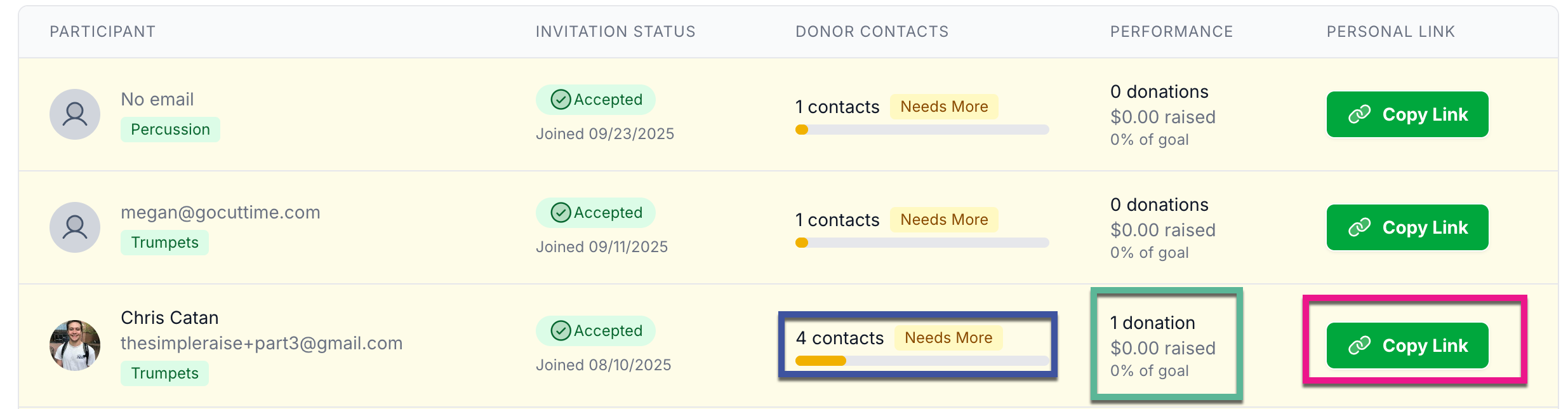Click Chris Catan's donor contacts progress bar
The height and width of the screenshot is (409, 1568).
(x=922, y=361)
